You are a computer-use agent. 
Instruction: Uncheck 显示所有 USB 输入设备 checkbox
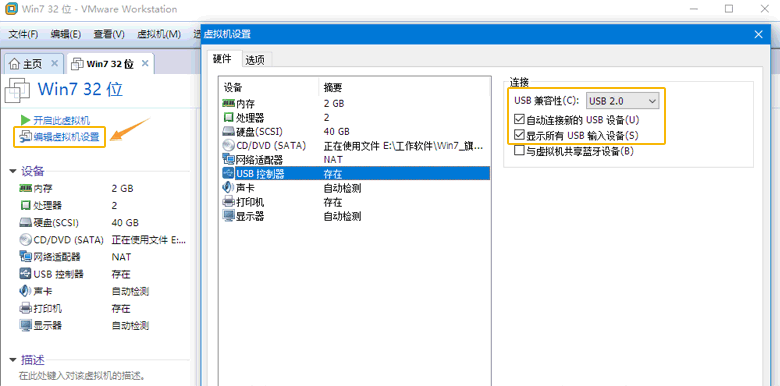519,135
